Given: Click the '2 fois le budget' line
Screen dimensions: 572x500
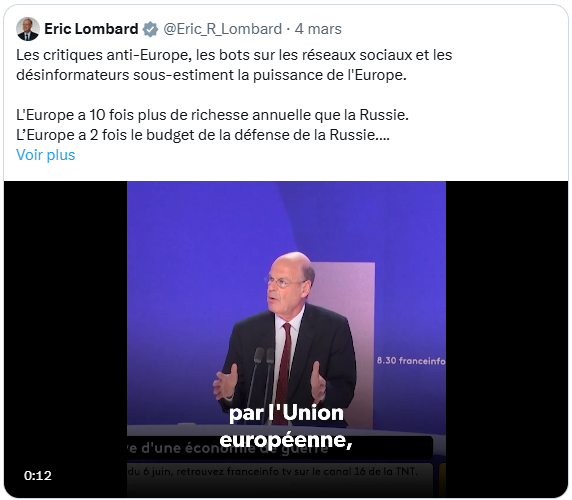Looking at the screenshot, I should coord(203,135).
